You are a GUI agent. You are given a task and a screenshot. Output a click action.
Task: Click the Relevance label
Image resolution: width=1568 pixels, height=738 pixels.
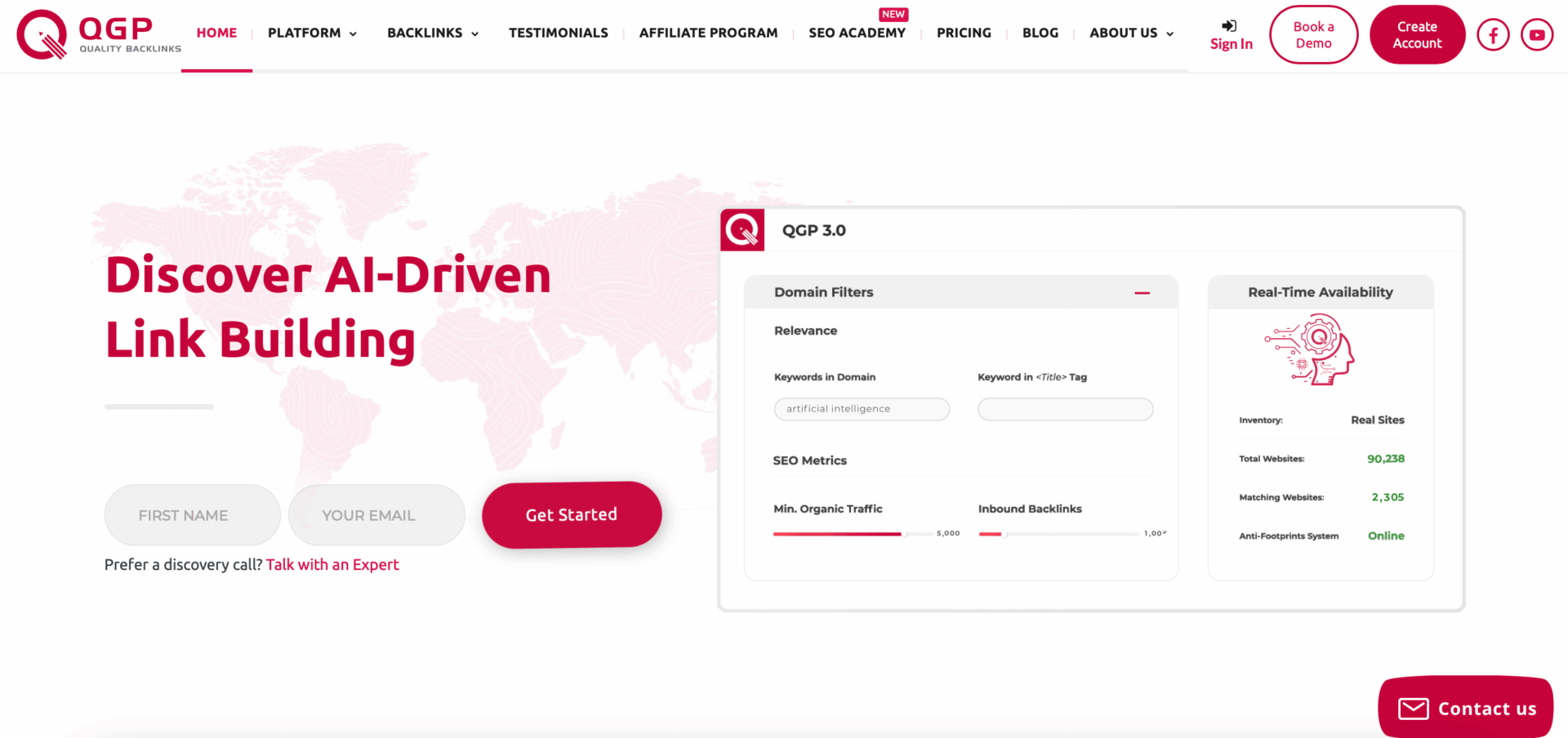point(806,331)
